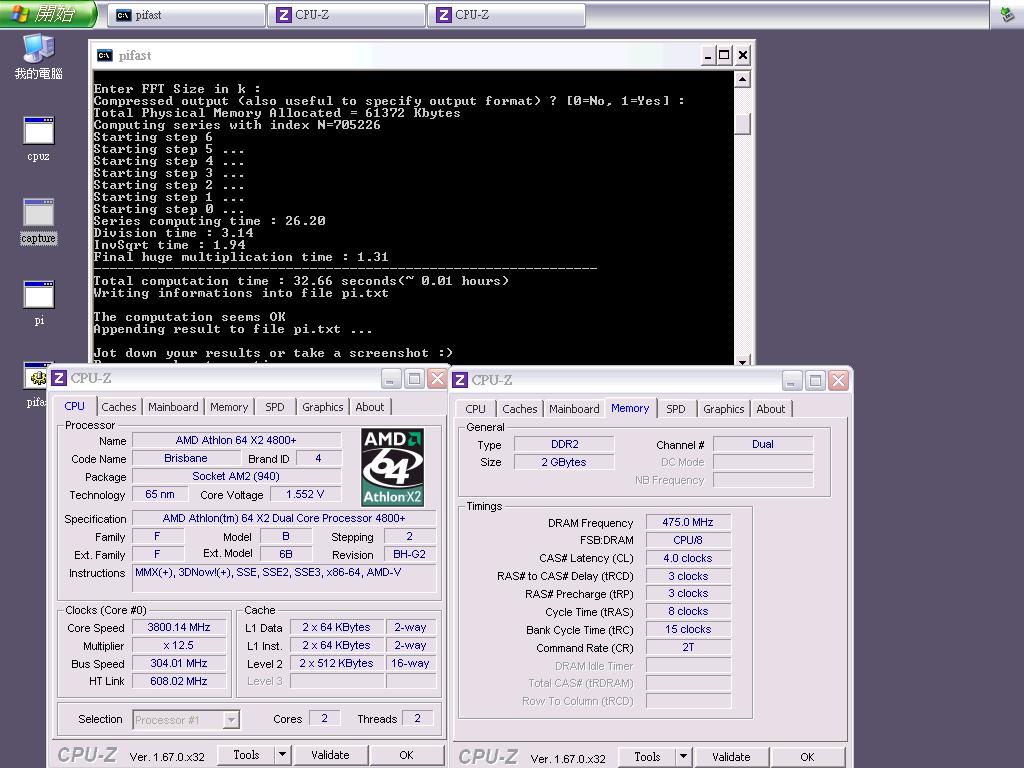This screenshot has height=768, width=1024.
Task: Open Graphics tab in right CPU-Z window
Action: (x=724, y=409)
